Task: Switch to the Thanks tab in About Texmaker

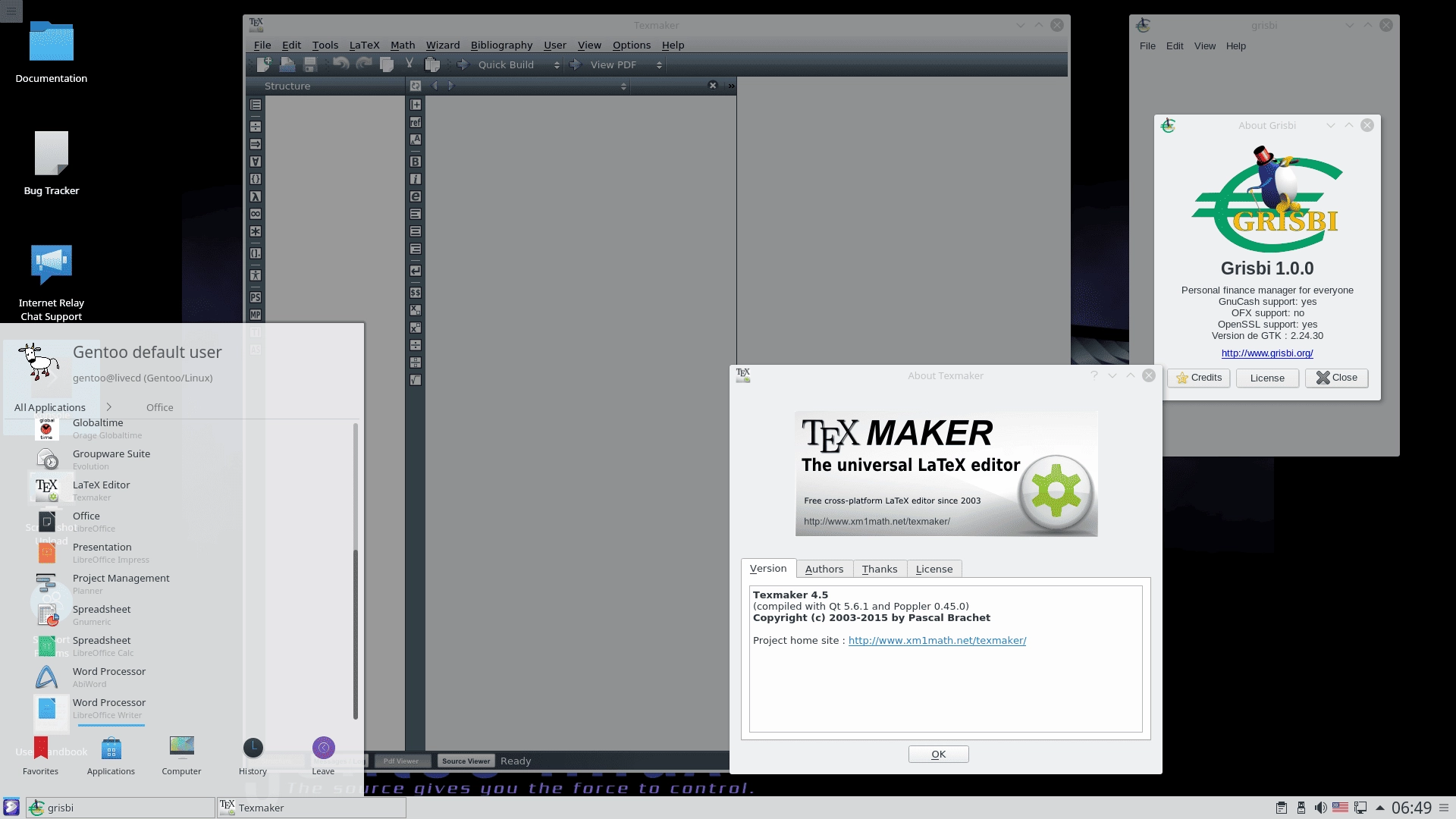Action: point(880,569)
